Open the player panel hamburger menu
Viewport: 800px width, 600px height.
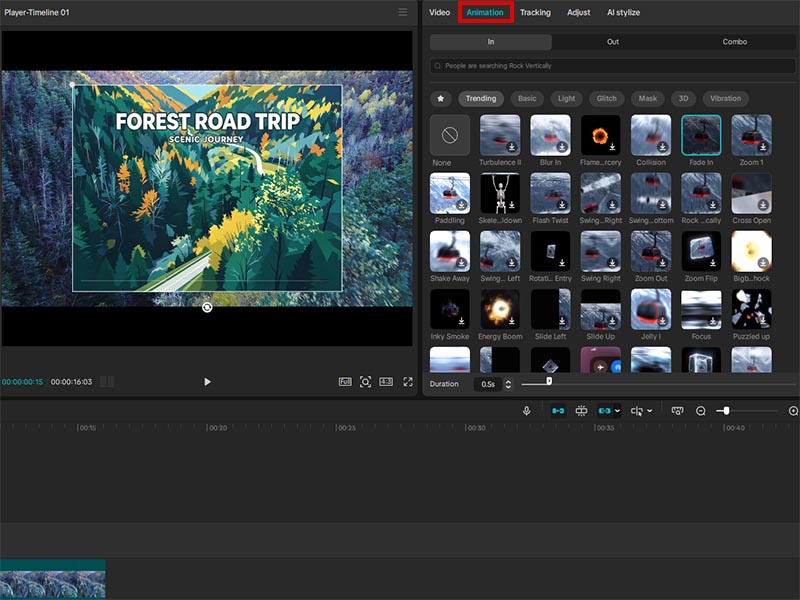coord(403,12)
